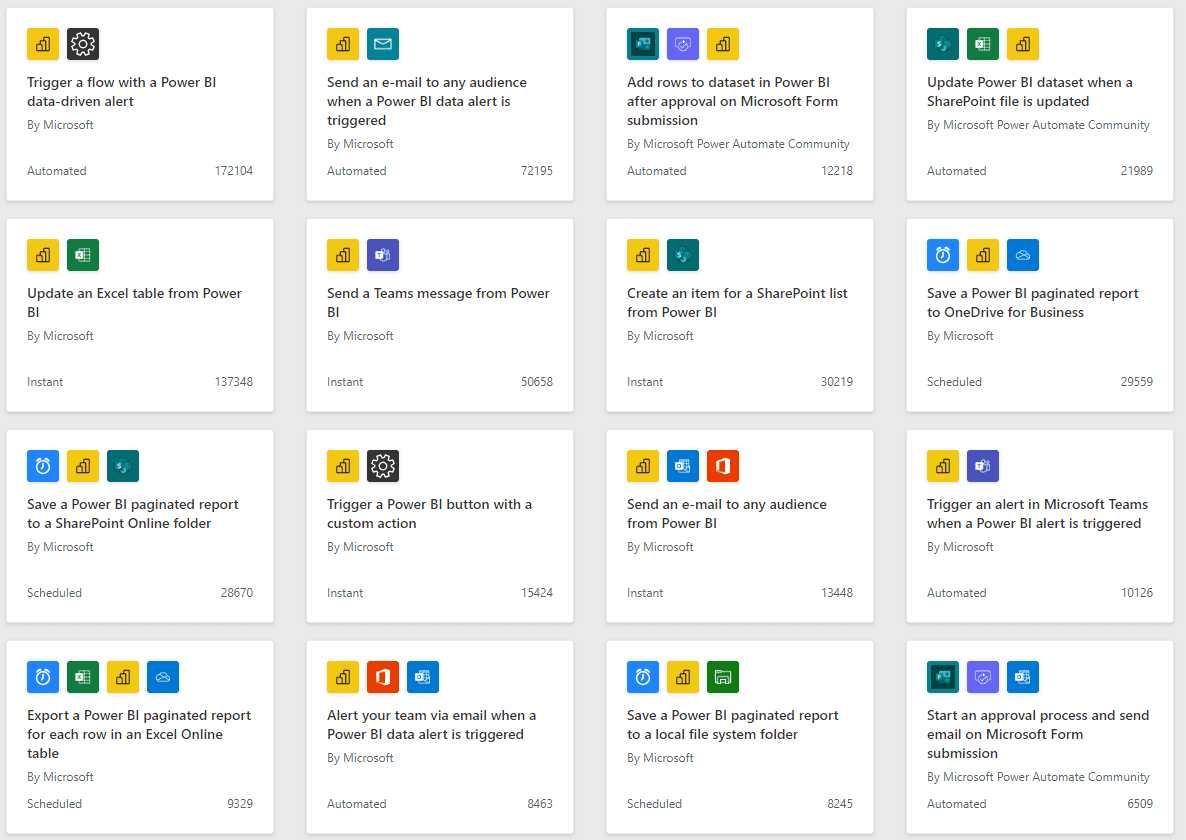This screenshot has height=840, width=1186.
Task: Click 'Automated' on the card with count 10126
Action: (957, 593)
